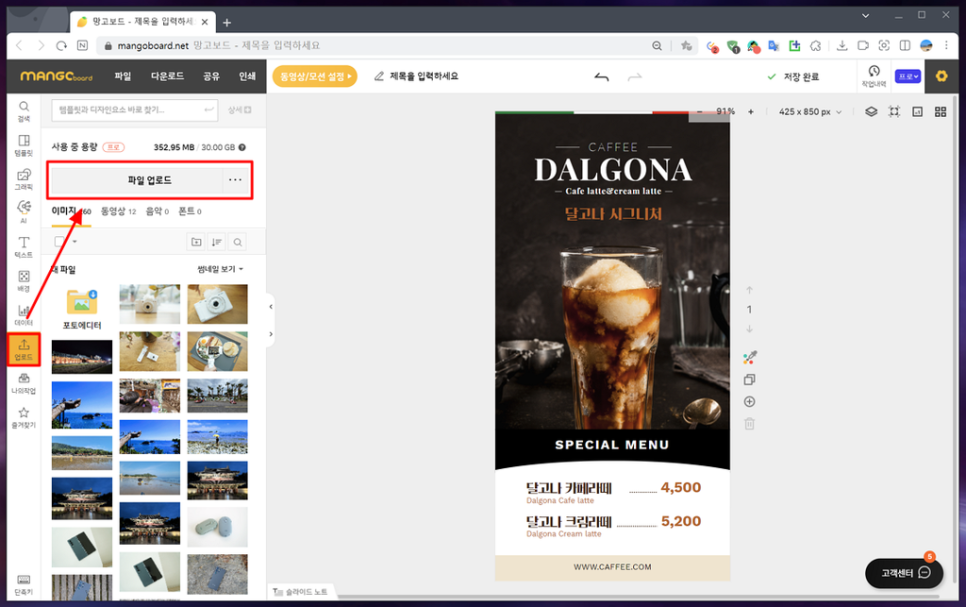Click the undo arrow in top toolbar
This screenshot has width=966, height=607.
[x=601, y=76]
